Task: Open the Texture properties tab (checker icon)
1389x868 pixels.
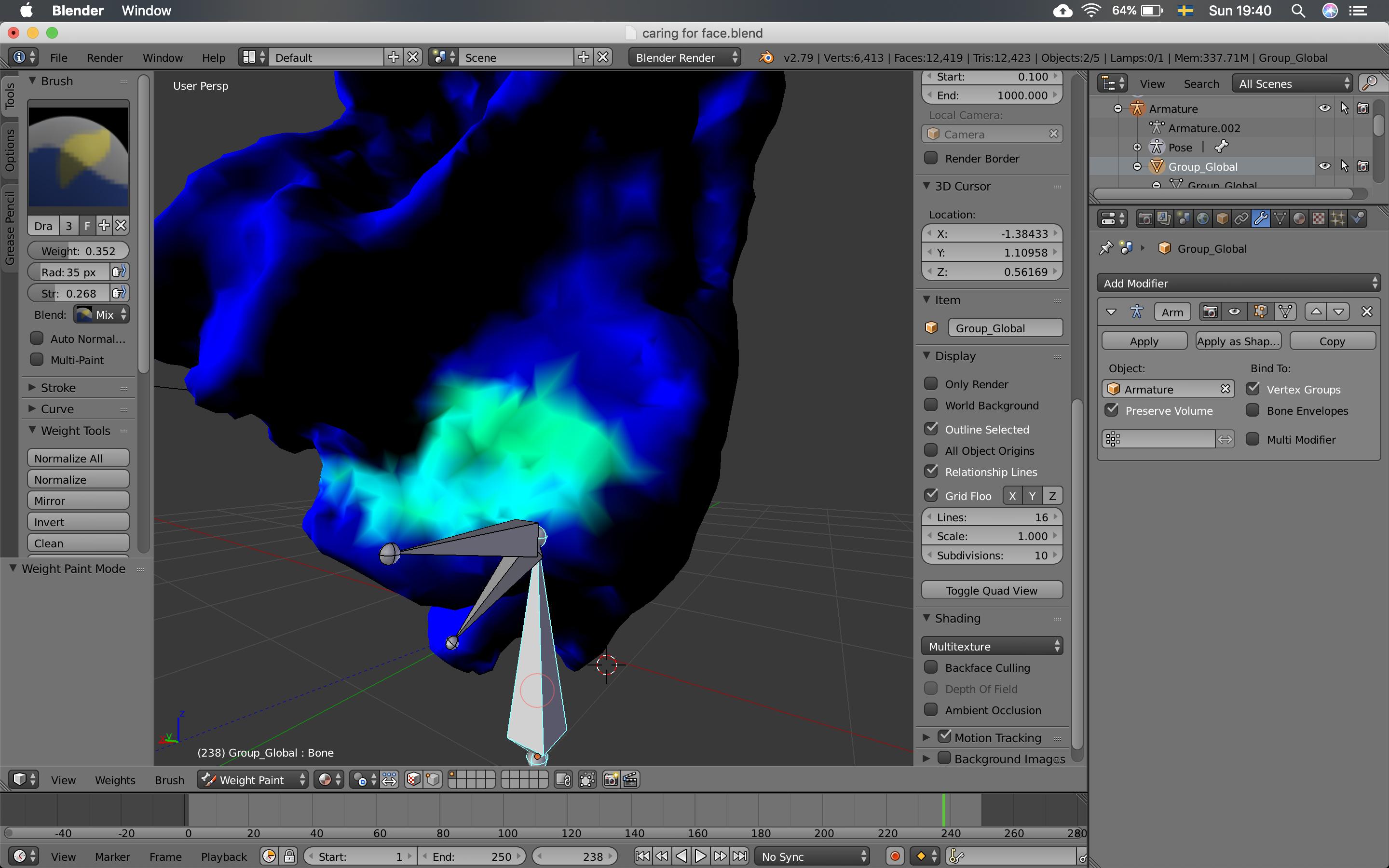Action: pos(1319,219)
